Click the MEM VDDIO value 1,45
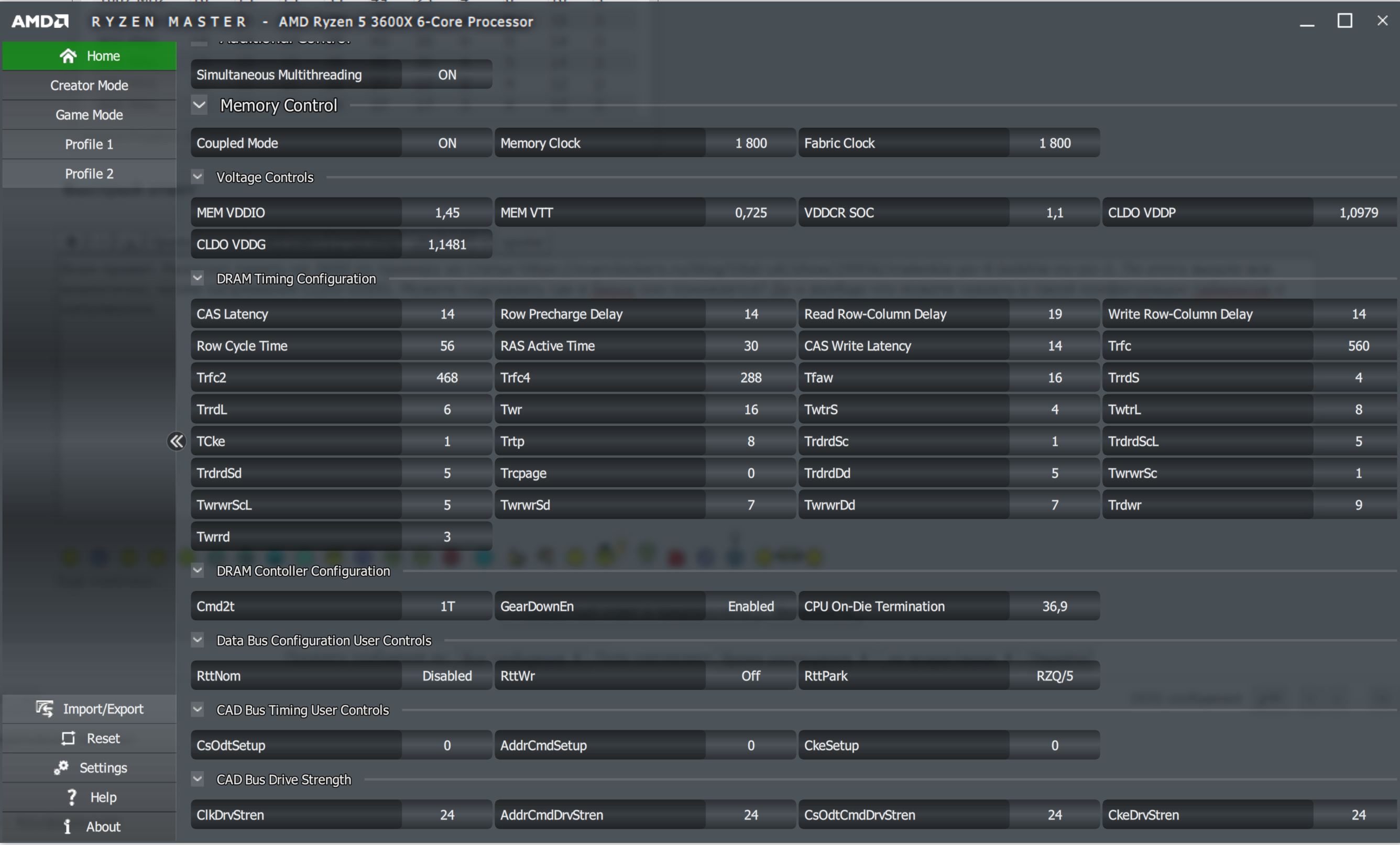 point(446,213)
